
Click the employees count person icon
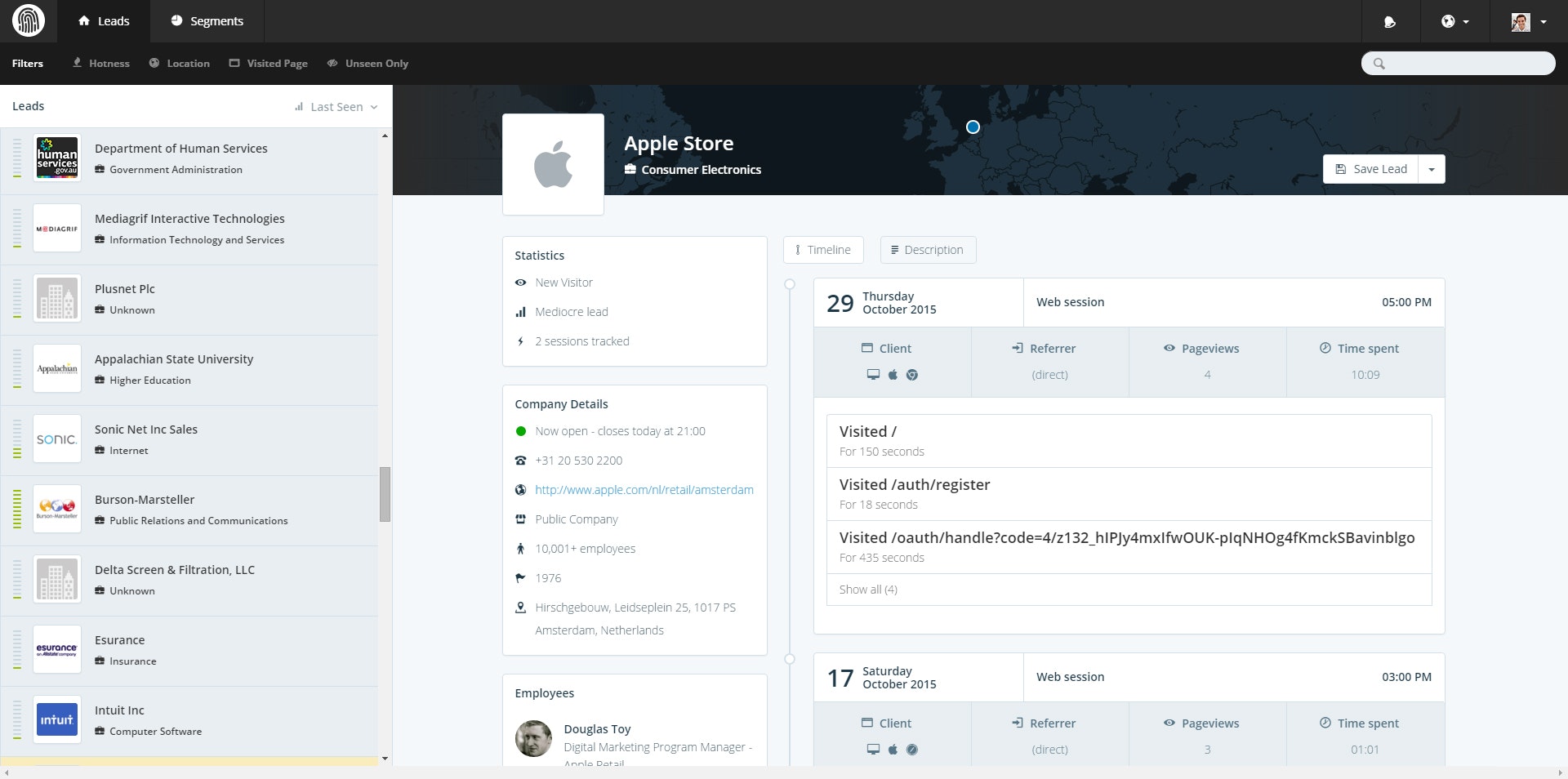pos(520,549)
